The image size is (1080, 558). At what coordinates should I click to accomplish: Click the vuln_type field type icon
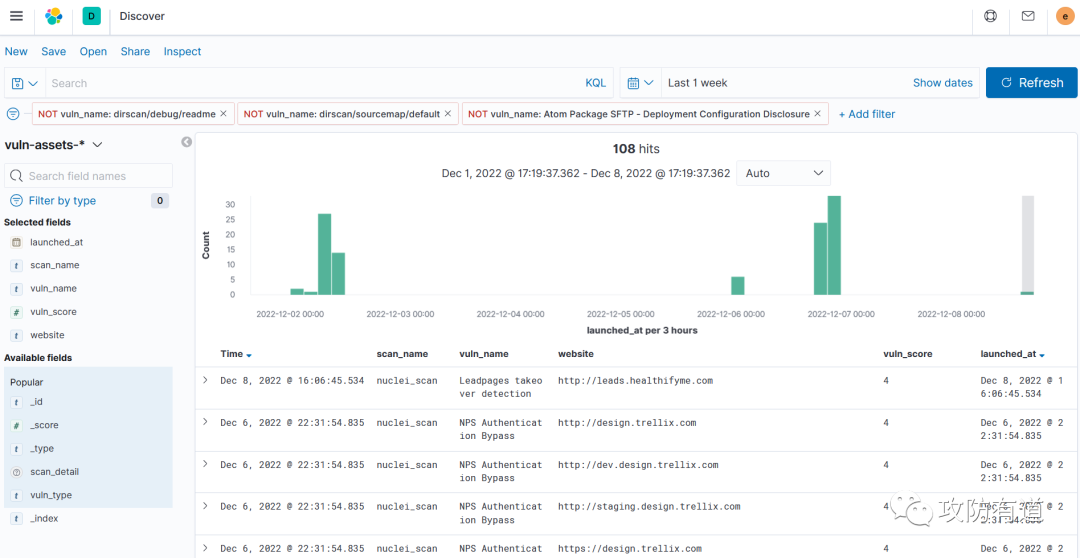17,495
